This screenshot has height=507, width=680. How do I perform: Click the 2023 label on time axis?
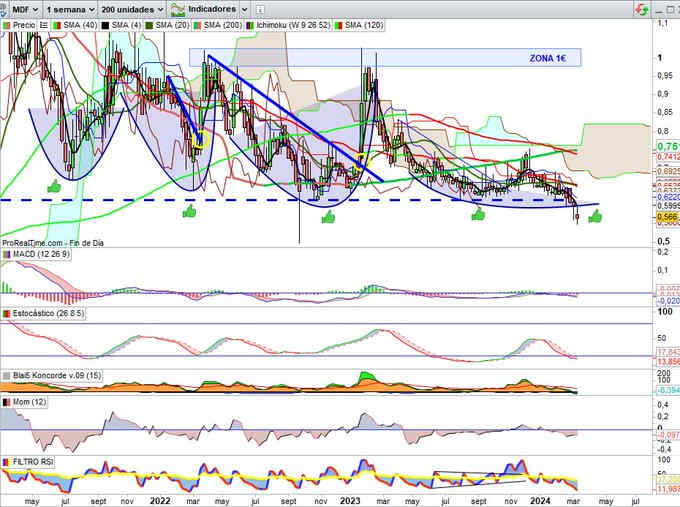350,501
